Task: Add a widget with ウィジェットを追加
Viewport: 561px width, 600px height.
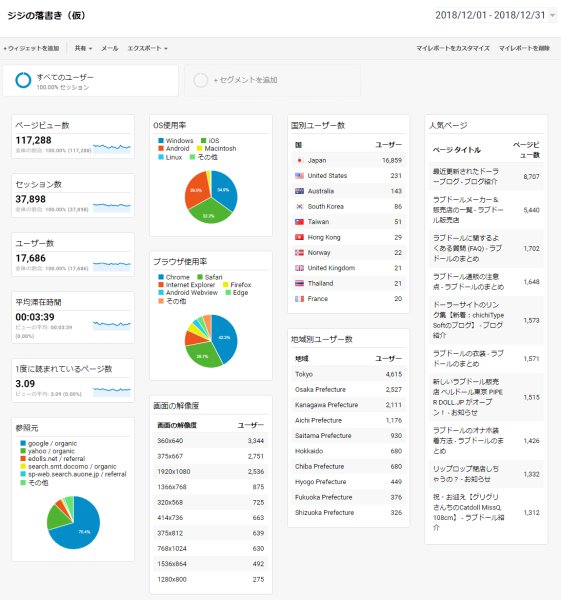Action: pyautogui.click(x=31, y=48)
